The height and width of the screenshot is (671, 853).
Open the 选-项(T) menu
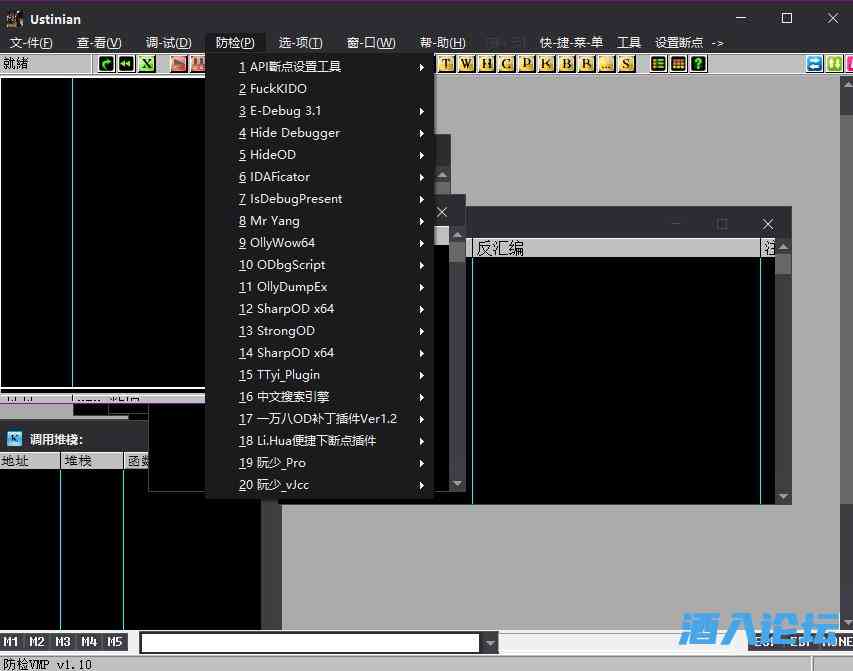coord(300,42)
